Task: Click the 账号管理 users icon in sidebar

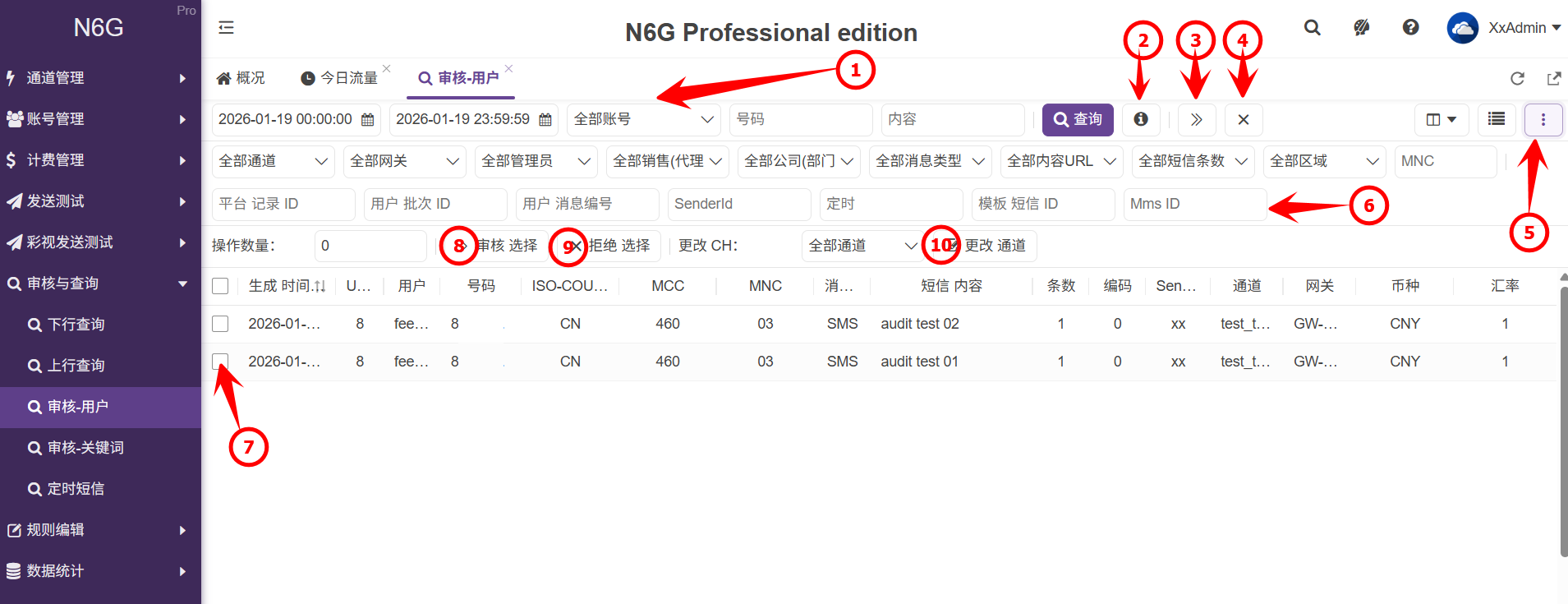Action: 14,118
